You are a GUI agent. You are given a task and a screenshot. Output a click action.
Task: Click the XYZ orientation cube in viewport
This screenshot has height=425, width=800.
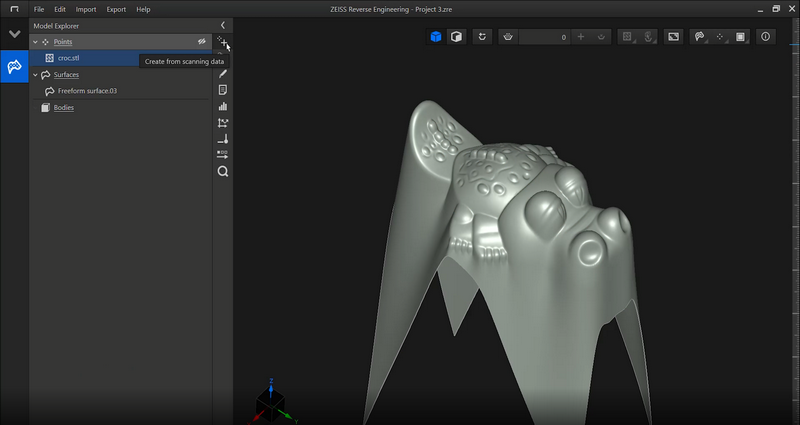point(270,402)
